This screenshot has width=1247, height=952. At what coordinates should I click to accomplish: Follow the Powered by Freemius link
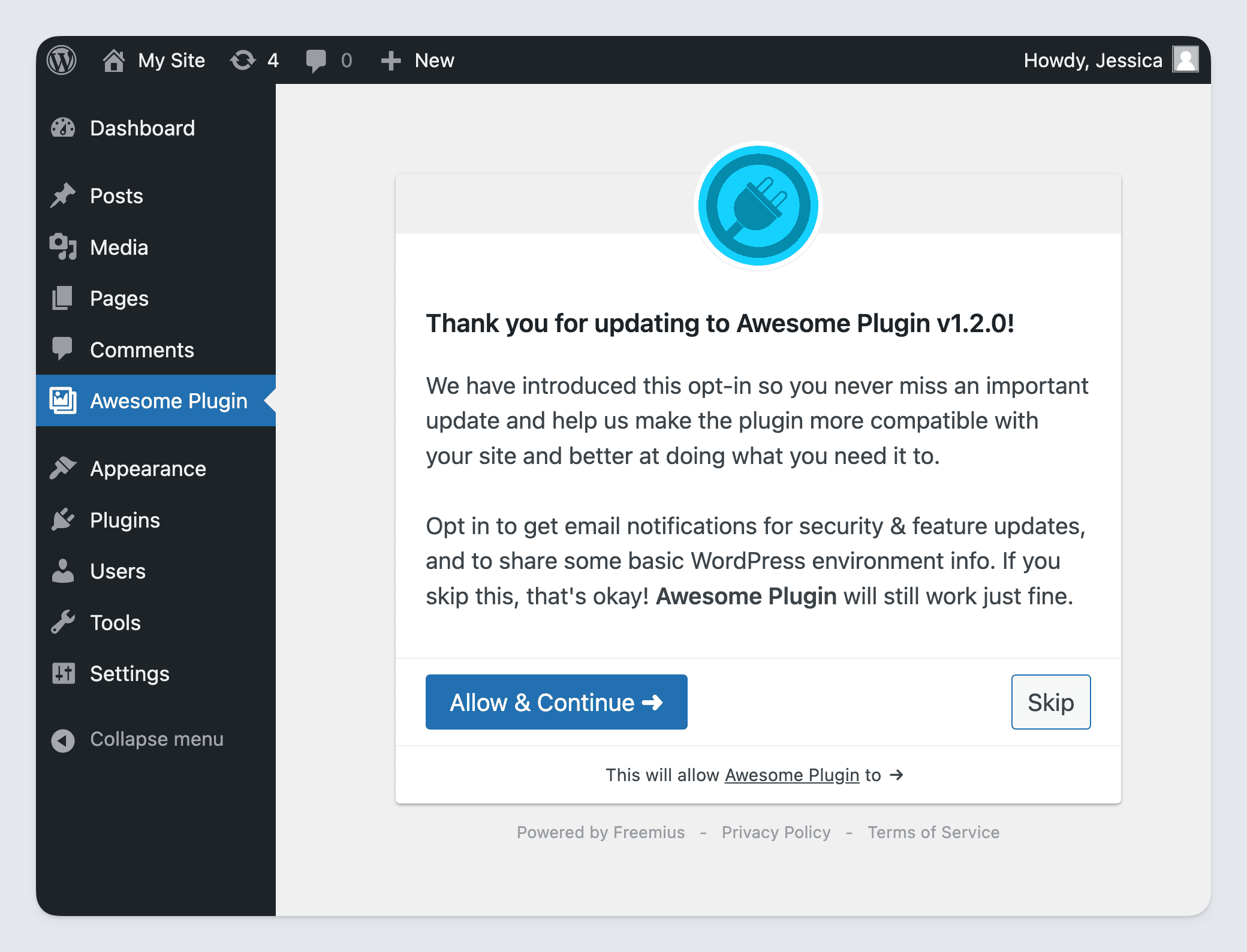point(601,832)
